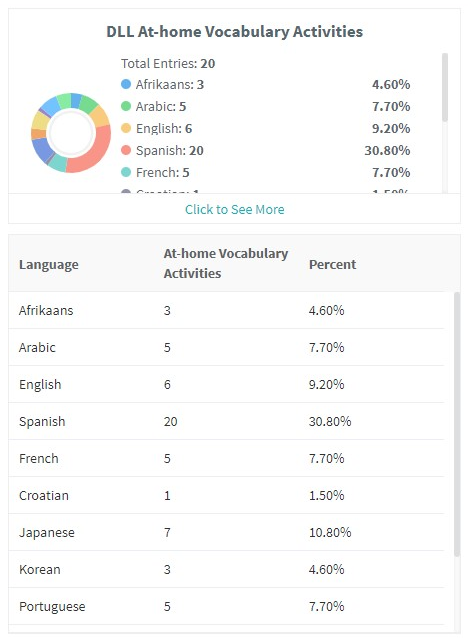Open the Click to See More link
The image size is (468, 638).
234,209
